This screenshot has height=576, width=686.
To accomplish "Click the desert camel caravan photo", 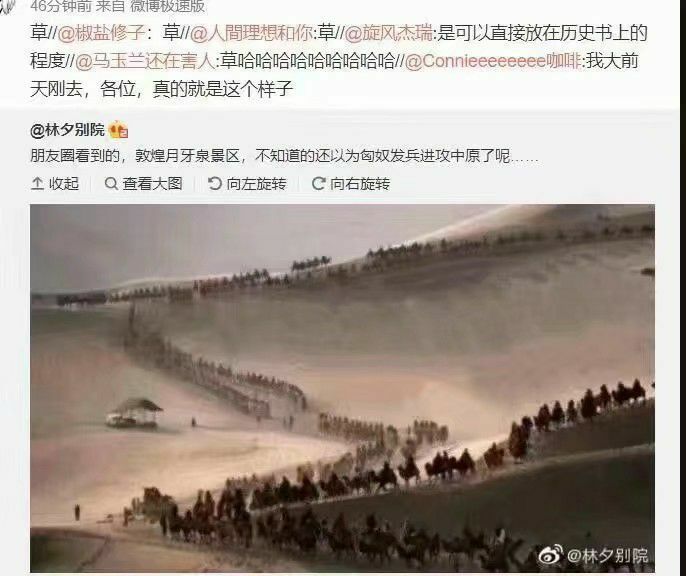I will pyautogui.click(x=343, y=388).
